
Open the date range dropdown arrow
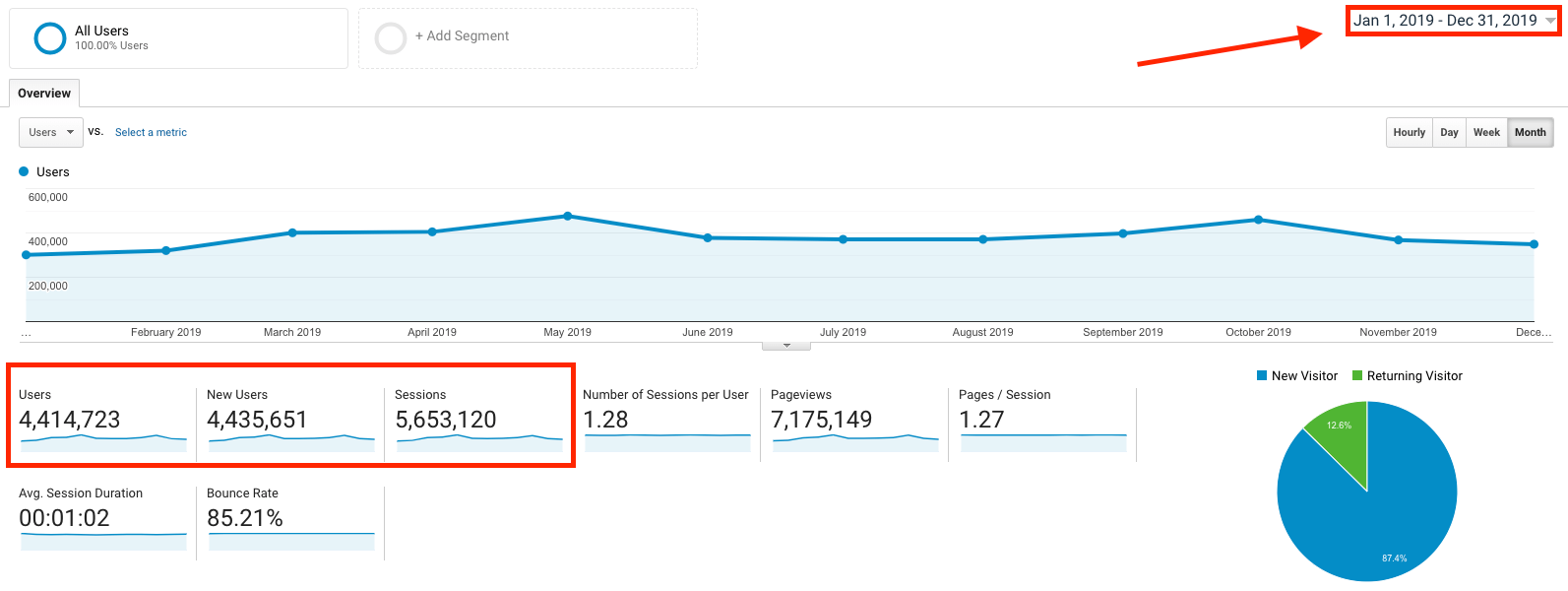[1550, 21]
